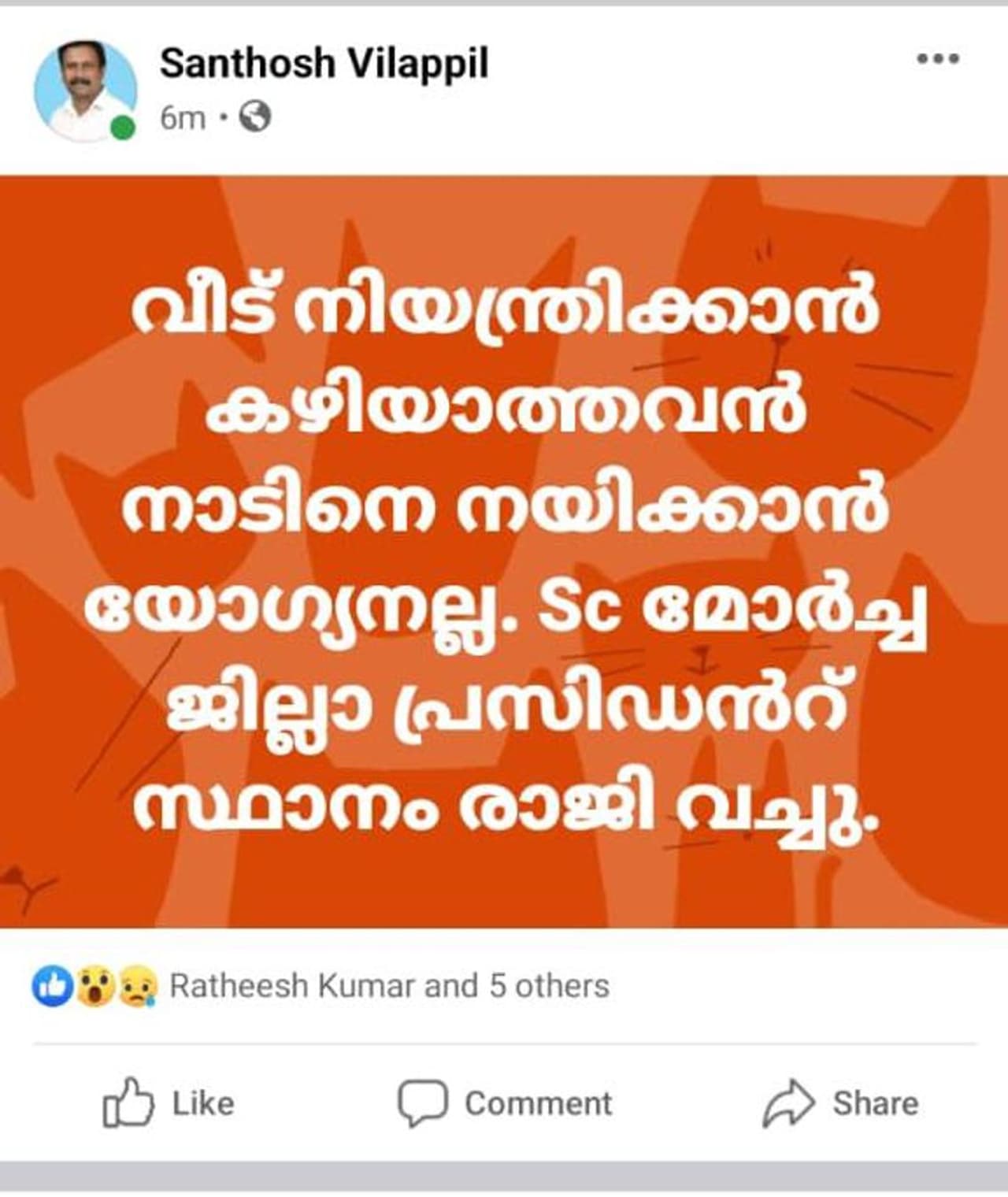
Task: Open the Ratheesh Kumar reactor link
Action: 292,986
